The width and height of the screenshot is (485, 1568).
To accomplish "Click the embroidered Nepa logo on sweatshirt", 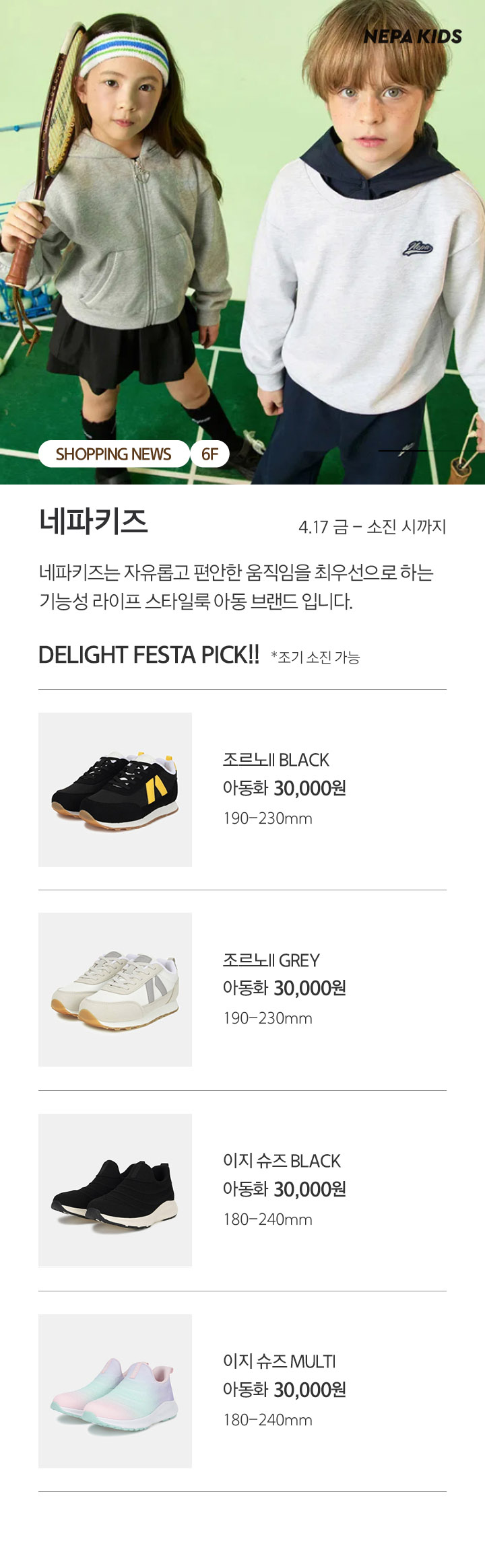I will click(418, 248).
